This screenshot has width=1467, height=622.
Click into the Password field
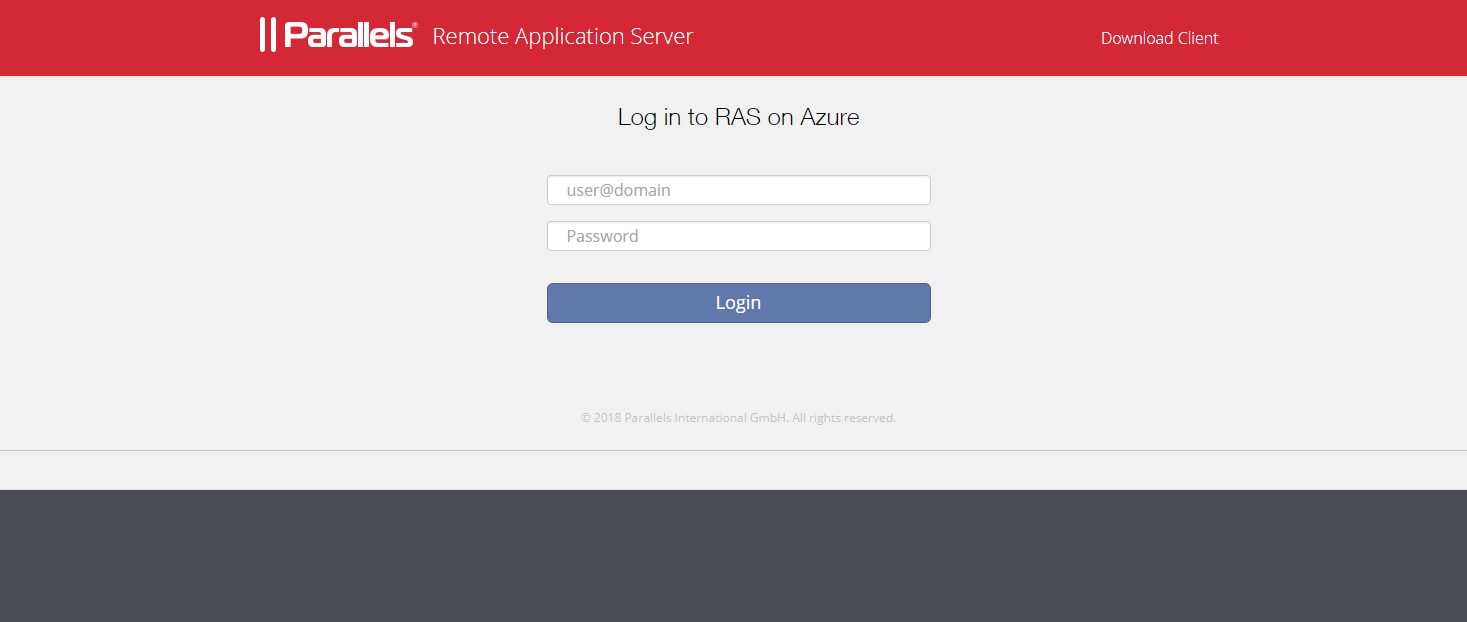[738, 236]
